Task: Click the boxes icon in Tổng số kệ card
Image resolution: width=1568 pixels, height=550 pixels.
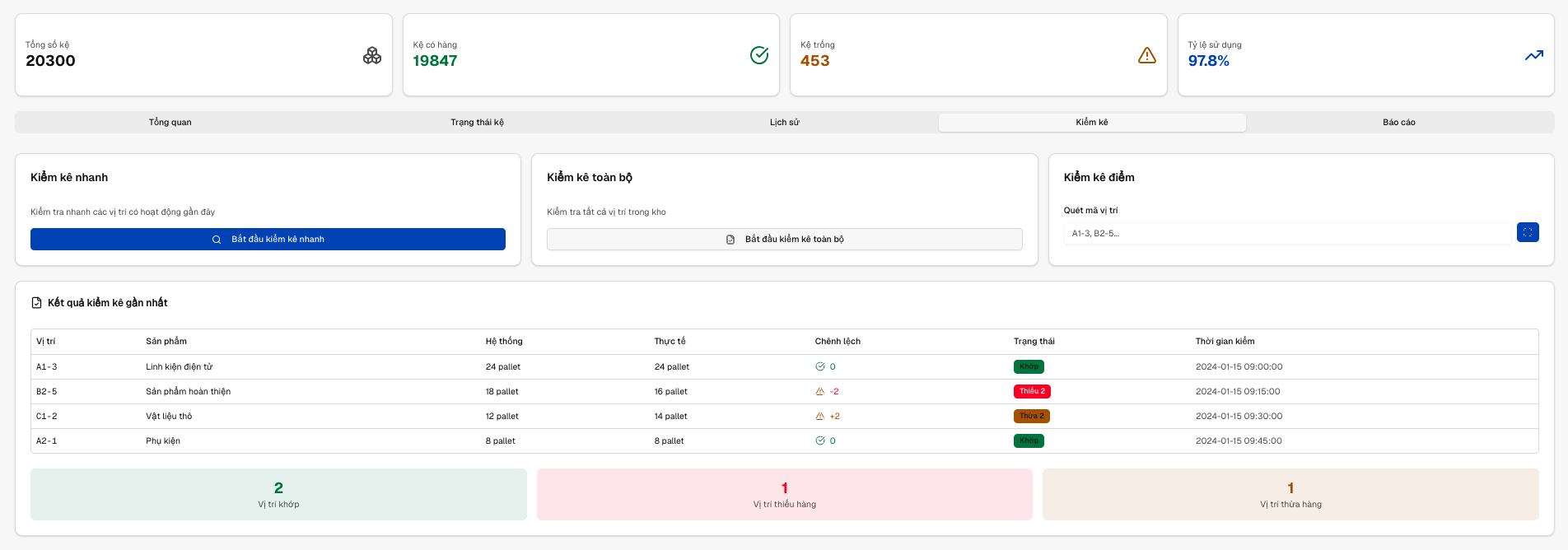Action: (x=372, y=55)
